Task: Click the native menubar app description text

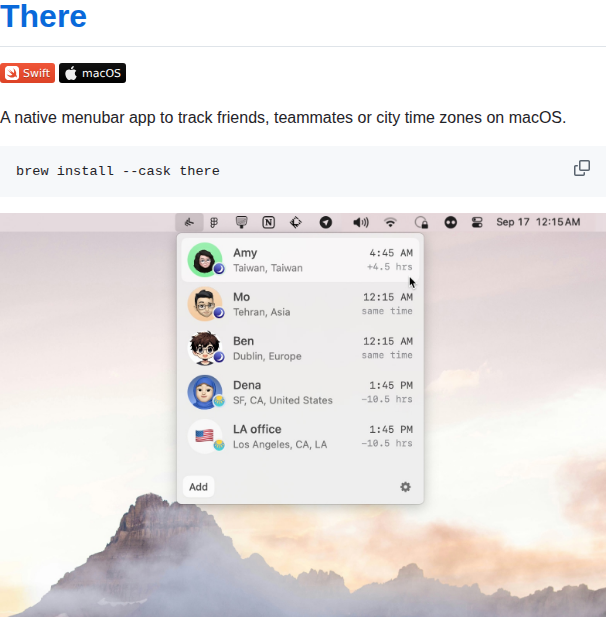Action: [283, 117]
